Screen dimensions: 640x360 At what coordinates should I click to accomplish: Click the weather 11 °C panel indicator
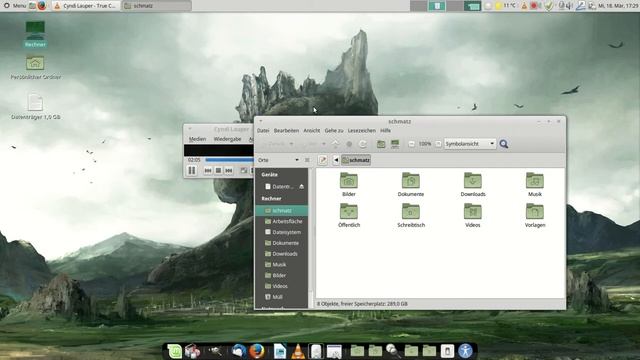(x=505, y=6)
